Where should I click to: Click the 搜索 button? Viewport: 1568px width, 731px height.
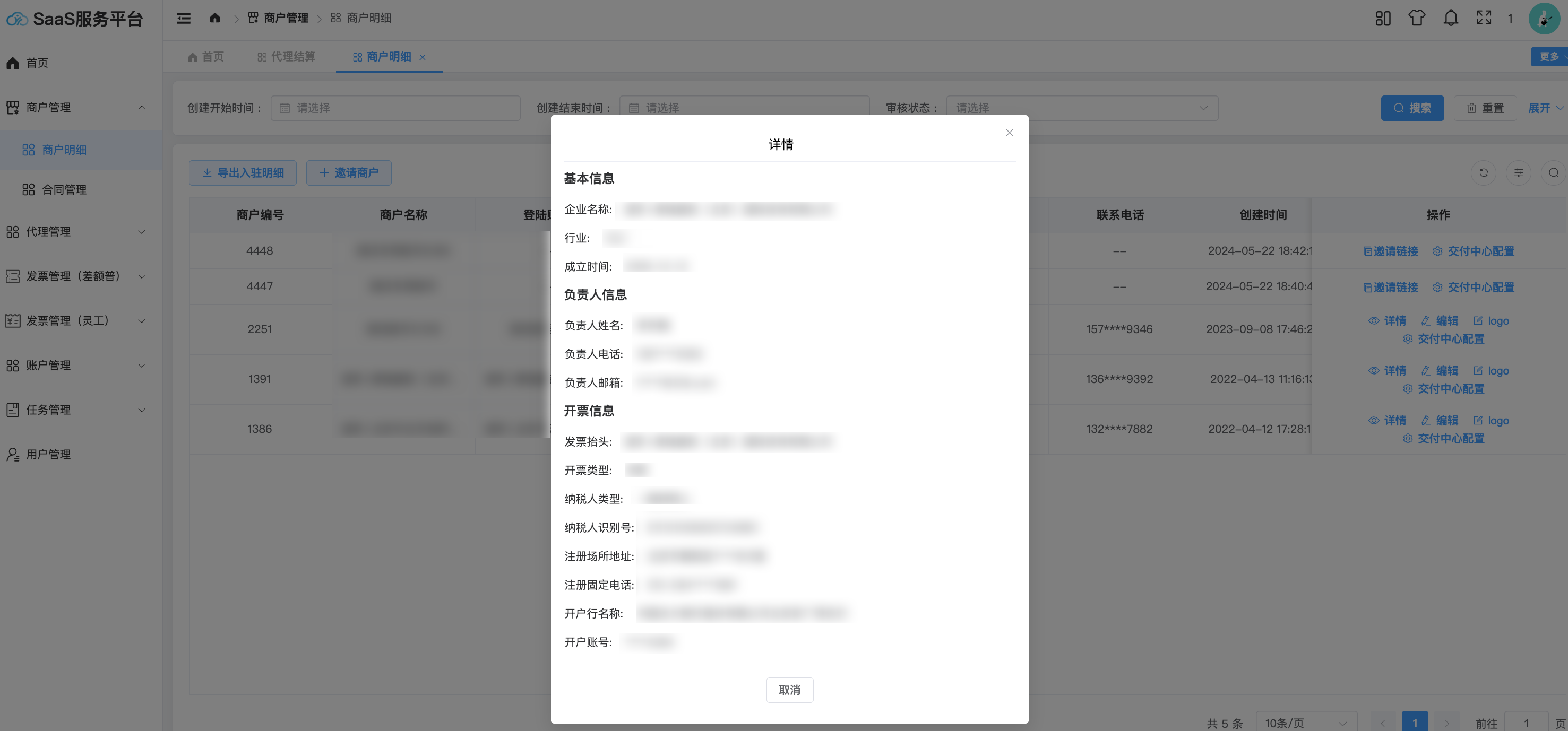click(1412, 108)
